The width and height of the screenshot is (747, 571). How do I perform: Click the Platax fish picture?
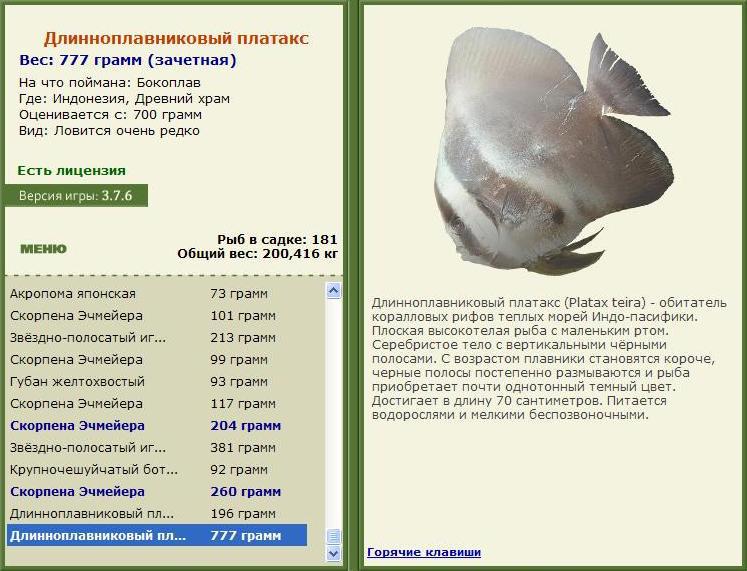tap(554, 150)
